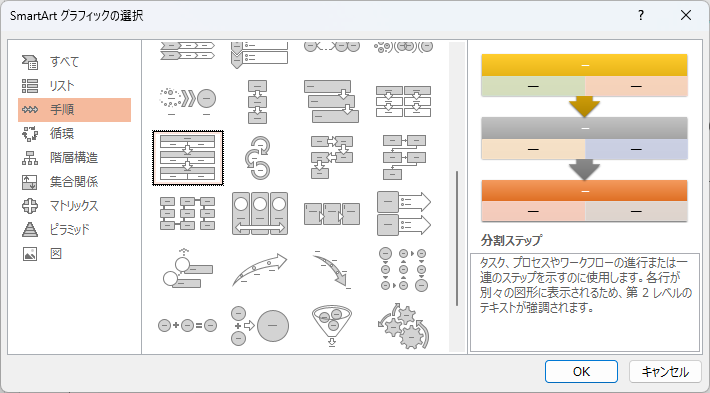Select the upward arrow process layout

pos(259,269)
